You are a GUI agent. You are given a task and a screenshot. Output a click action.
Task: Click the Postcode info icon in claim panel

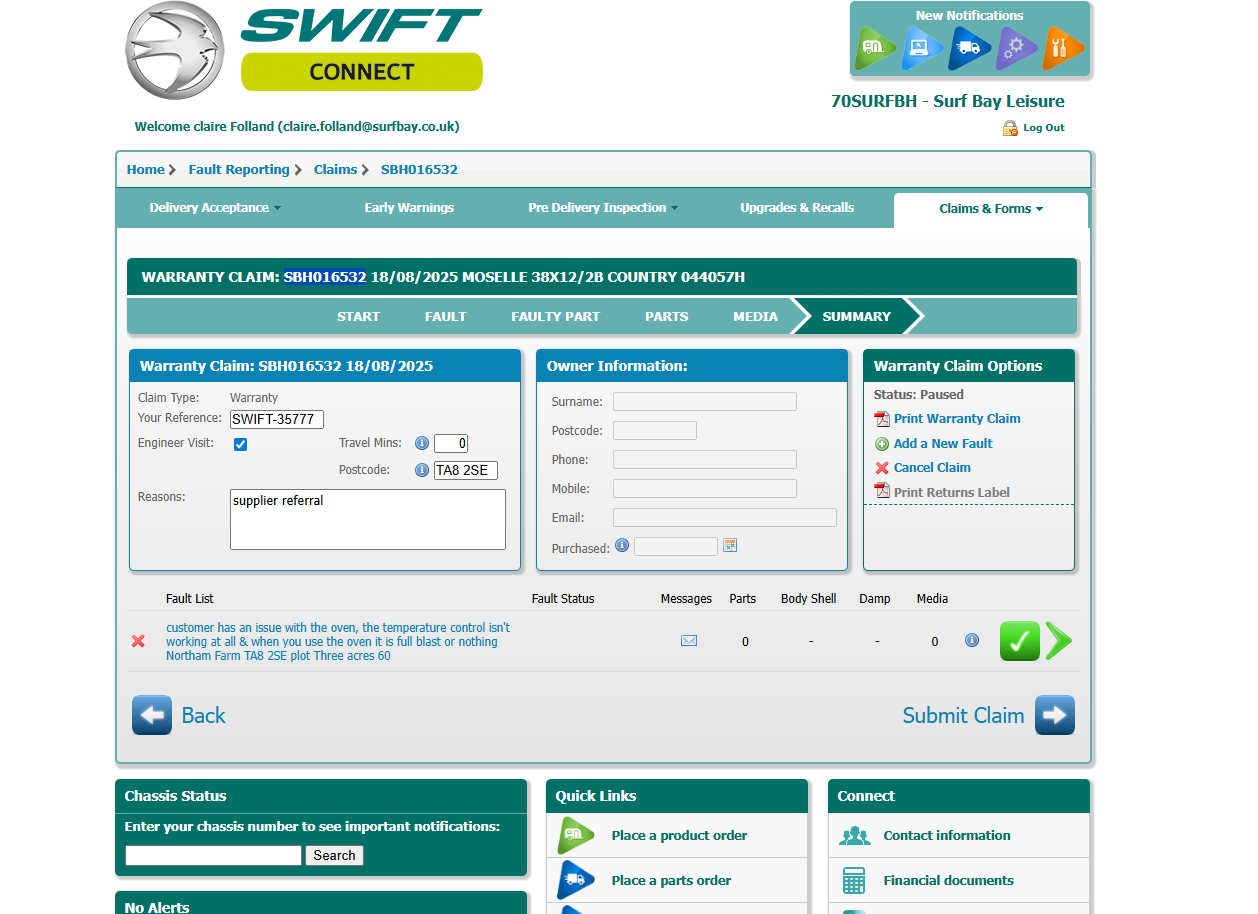click(x=422, y=470)
